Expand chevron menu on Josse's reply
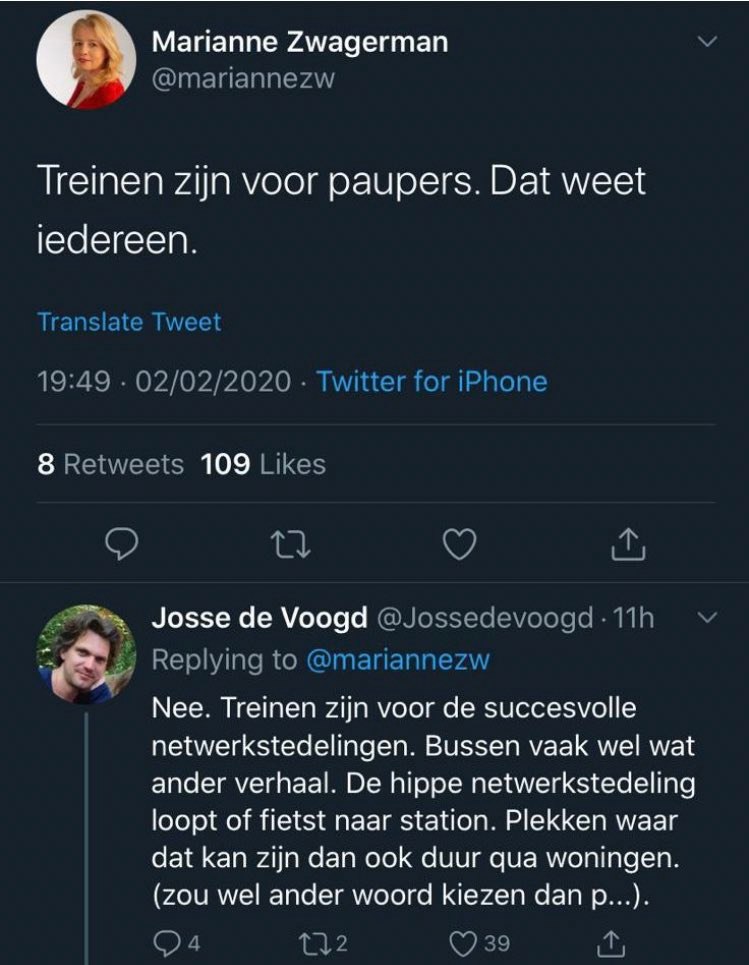The width and height of the screenshot is (749, 965). [x=707, y=618]
